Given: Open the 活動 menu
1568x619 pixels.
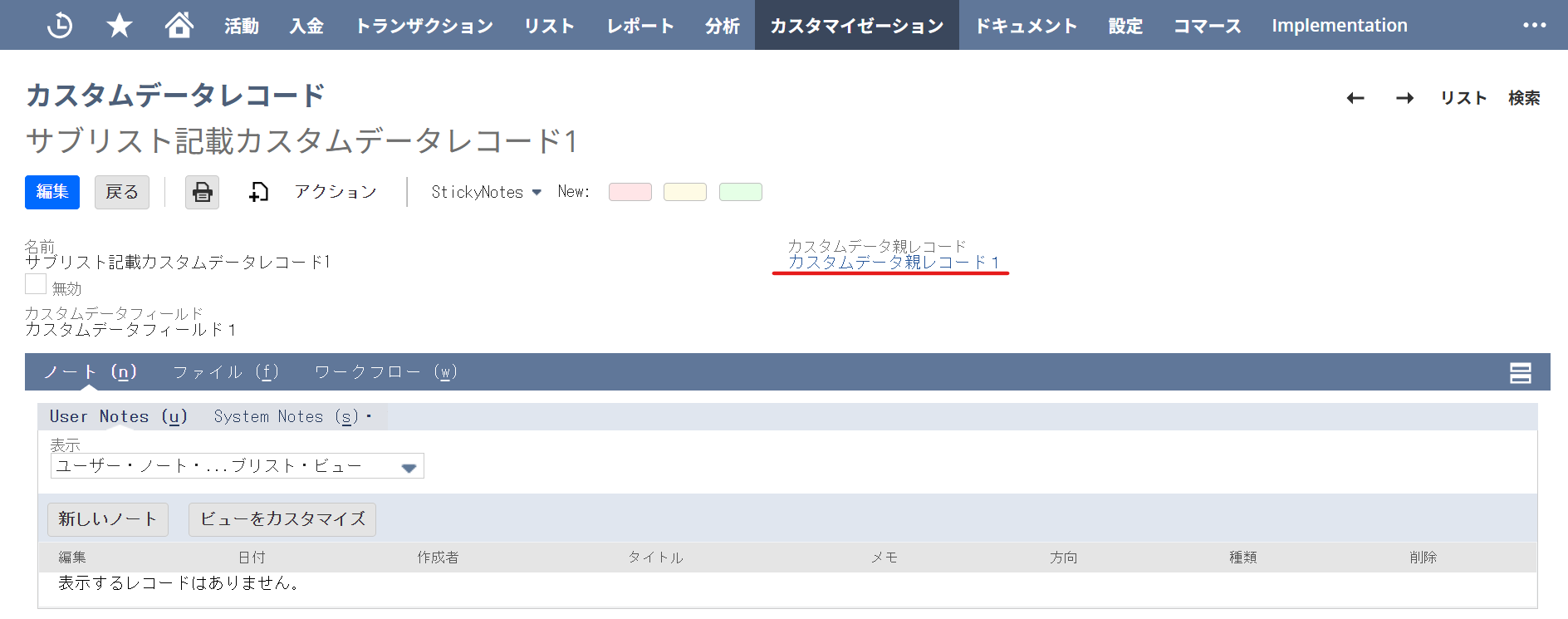Looking at the screenshot, I should coord(242,26).
